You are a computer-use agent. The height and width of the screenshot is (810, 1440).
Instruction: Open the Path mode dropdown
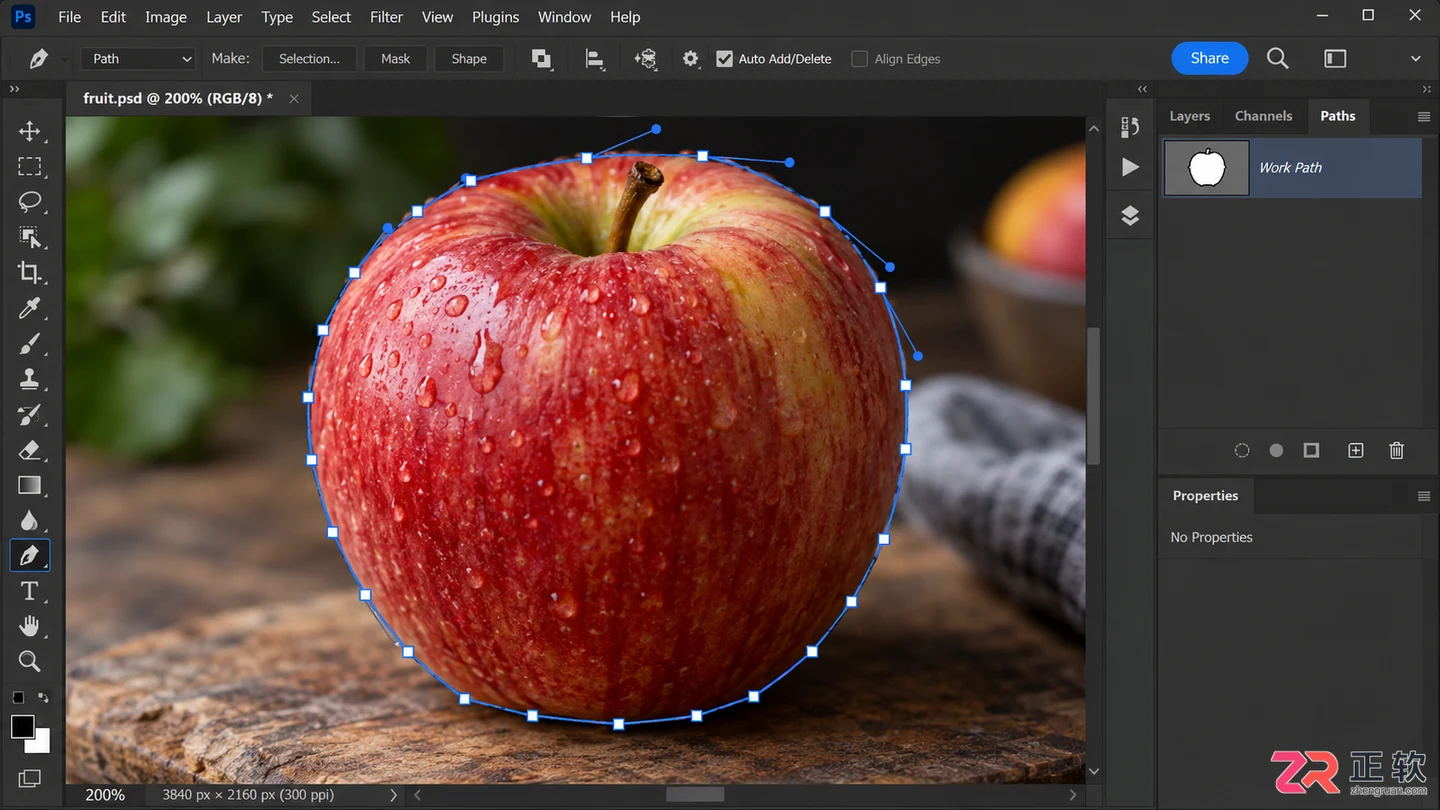[x=138, y=59]
